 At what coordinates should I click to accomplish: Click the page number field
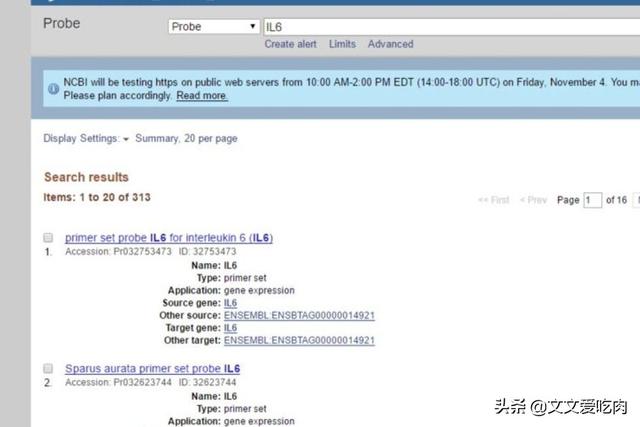[592, 200]
